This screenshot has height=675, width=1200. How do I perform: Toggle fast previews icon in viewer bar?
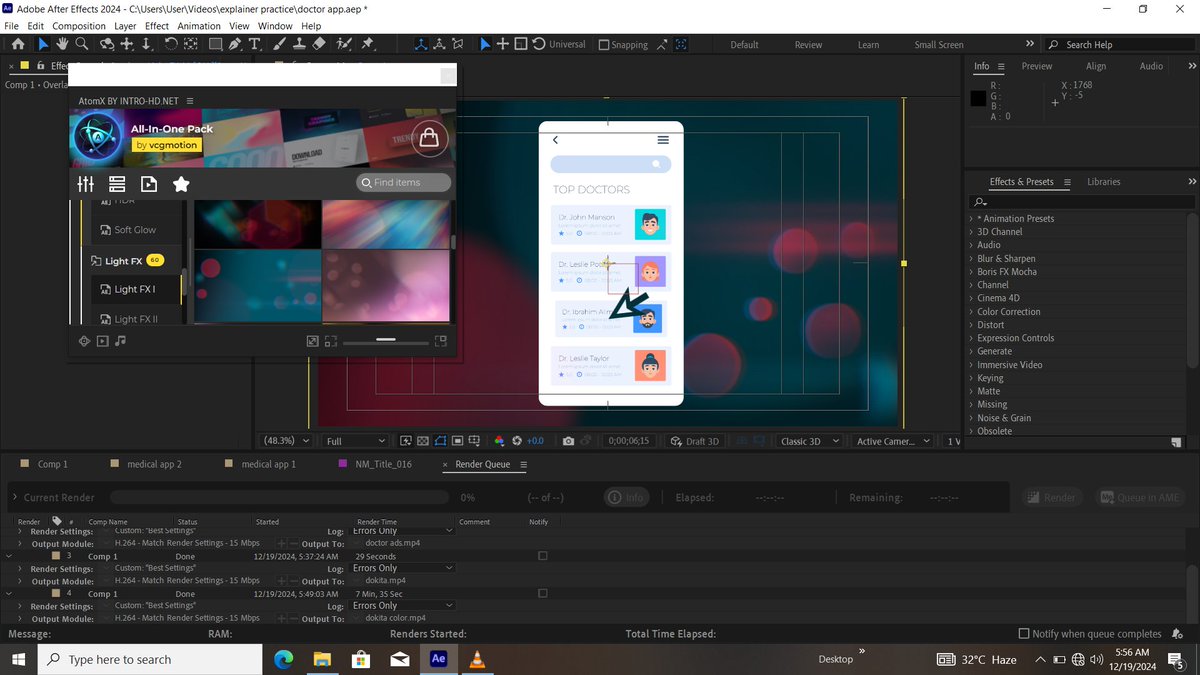406,441
